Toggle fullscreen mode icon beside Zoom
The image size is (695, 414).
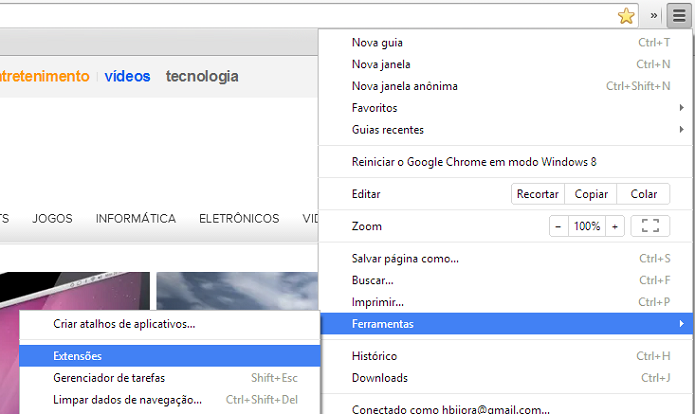pyautogui.click(x=650, y=226)
